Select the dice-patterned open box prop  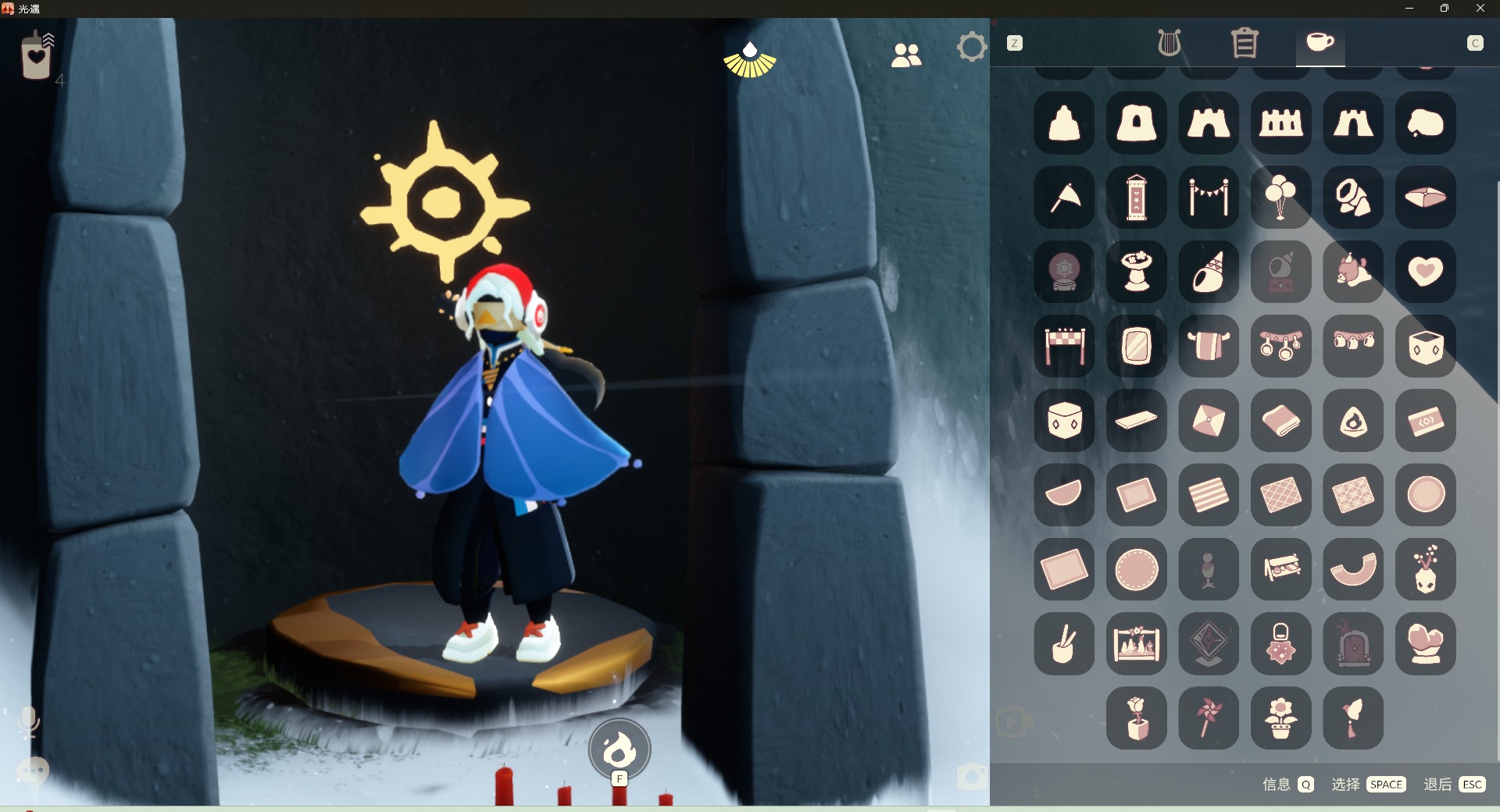coord(1426,346)
